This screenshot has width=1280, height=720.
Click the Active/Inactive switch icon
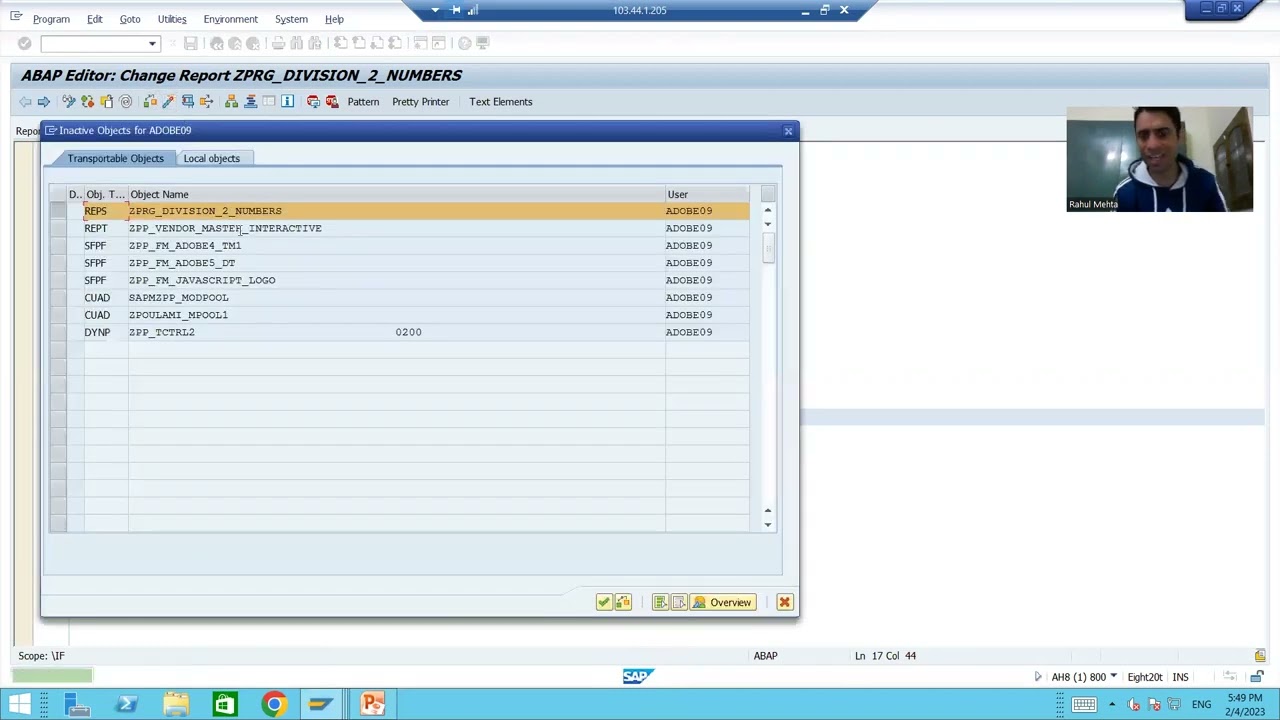pos(87,101)
